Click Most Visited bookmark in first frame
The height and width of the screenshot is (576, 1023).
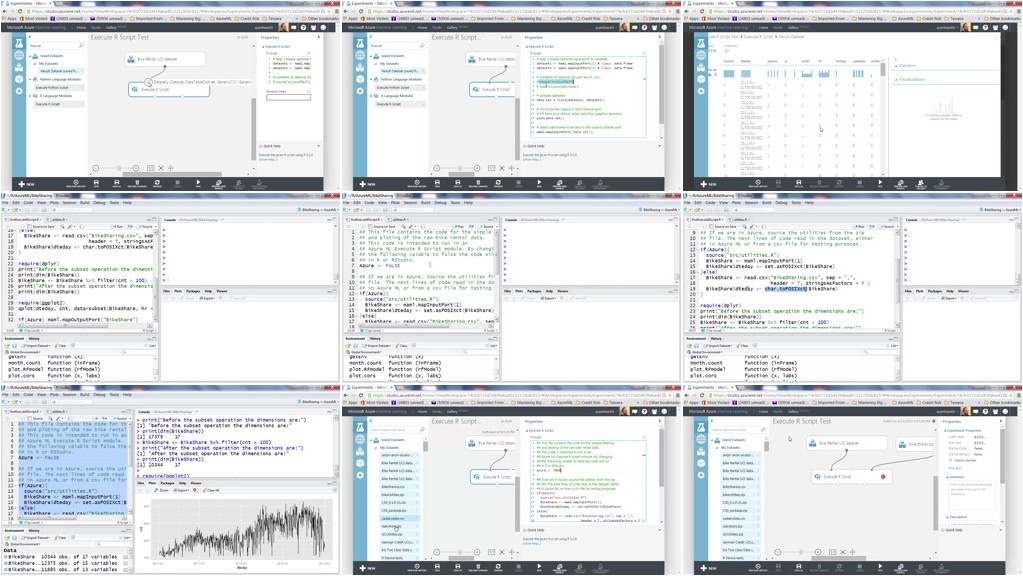[34, 18]
